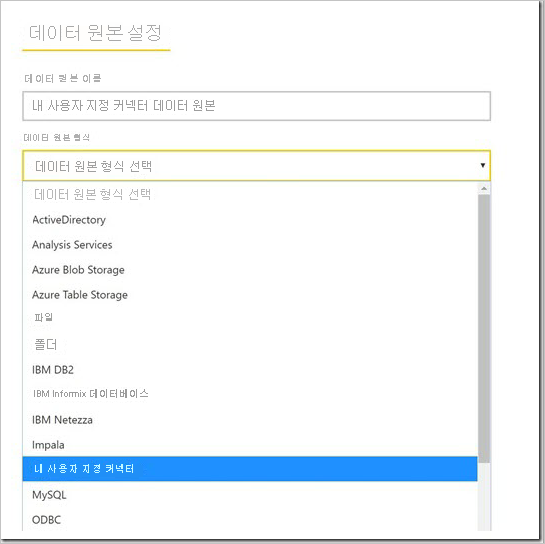Viewport: 545px width, 544px height.
Task: Click the dropdown arrow of data source type
Action: click(x=483, y=165)
